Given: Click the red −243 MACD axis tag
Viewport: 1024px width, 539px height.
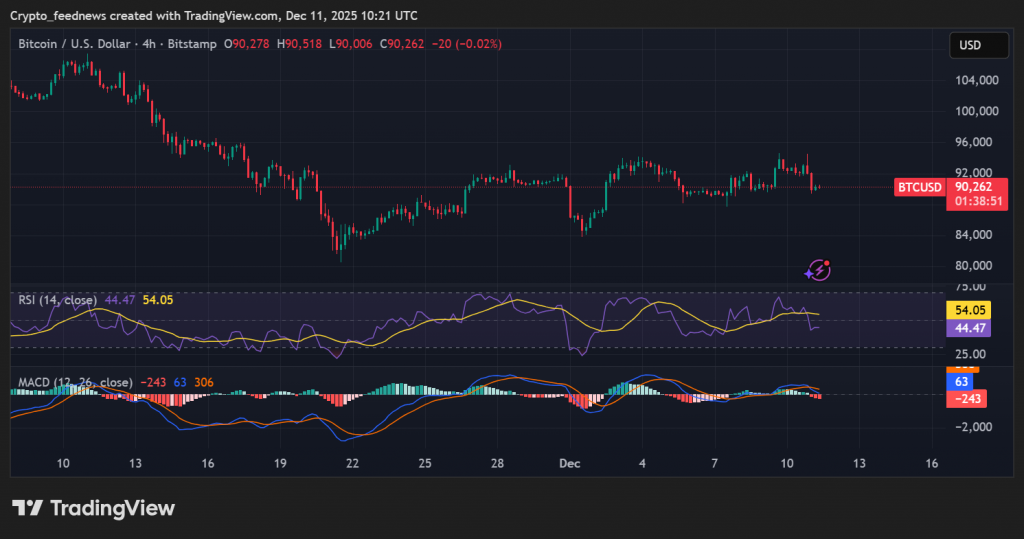Looking at the screenshot, I should tap(967, 399).
